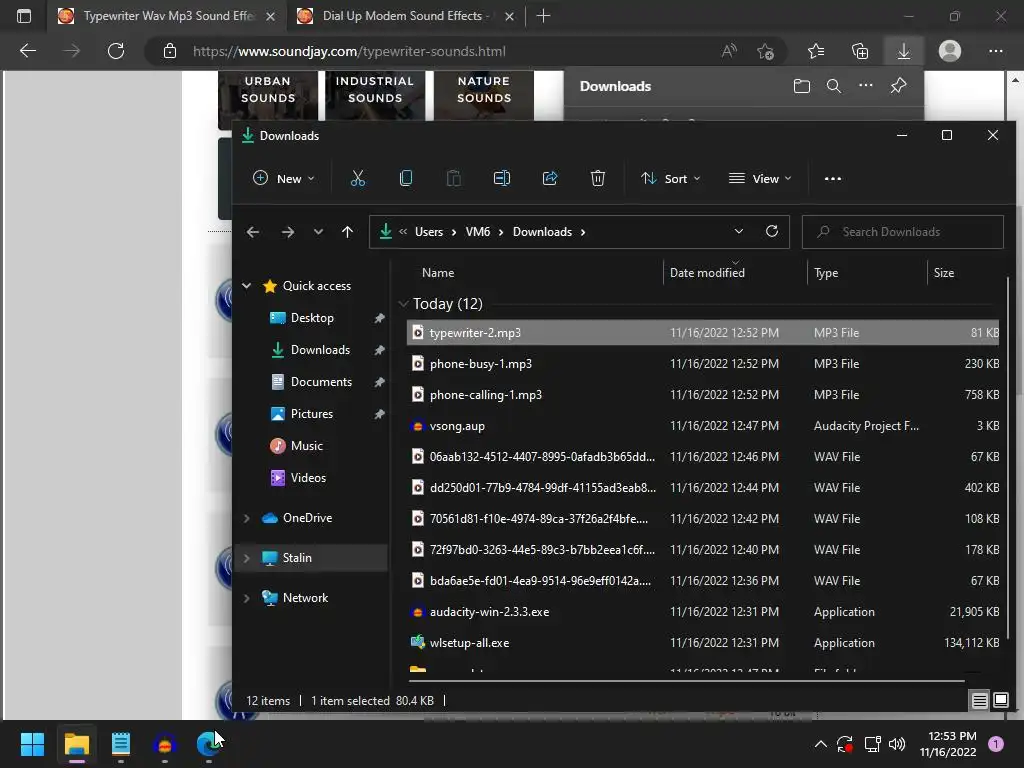Image resolution: width=1024 pixels, height=768 pixels.
Task: Select audacity-win-2.3.3.exe file
Action: (x=703, y=612)
